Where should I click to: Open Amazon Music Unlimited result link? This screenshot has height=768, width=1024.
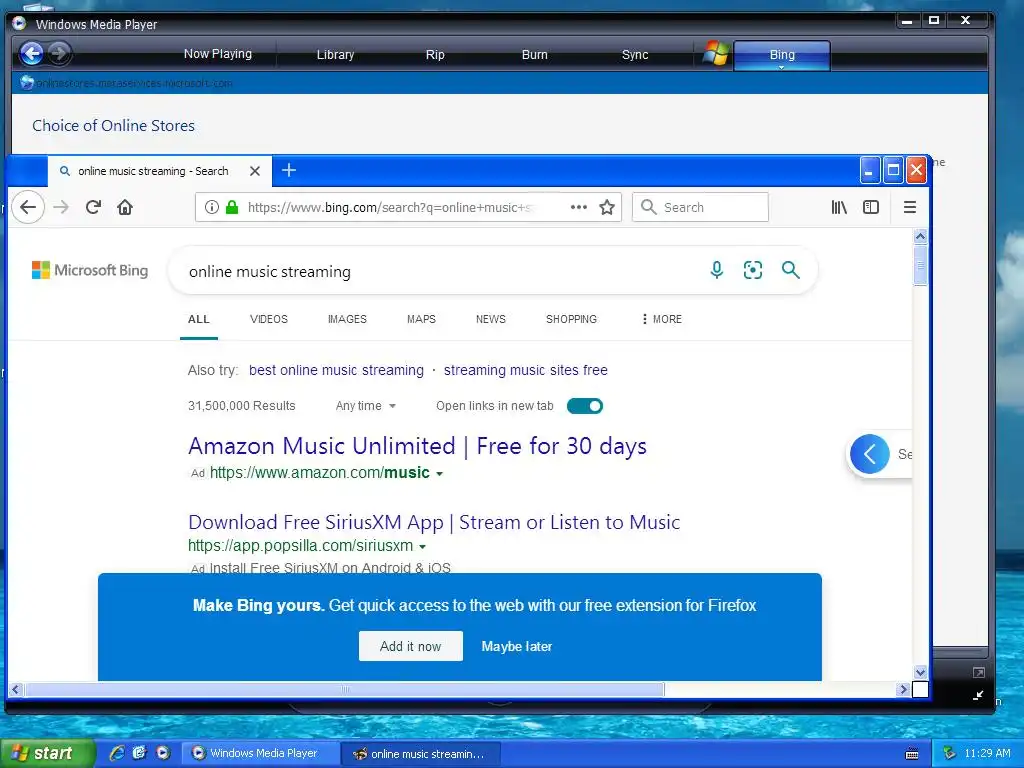pos(417,446)
